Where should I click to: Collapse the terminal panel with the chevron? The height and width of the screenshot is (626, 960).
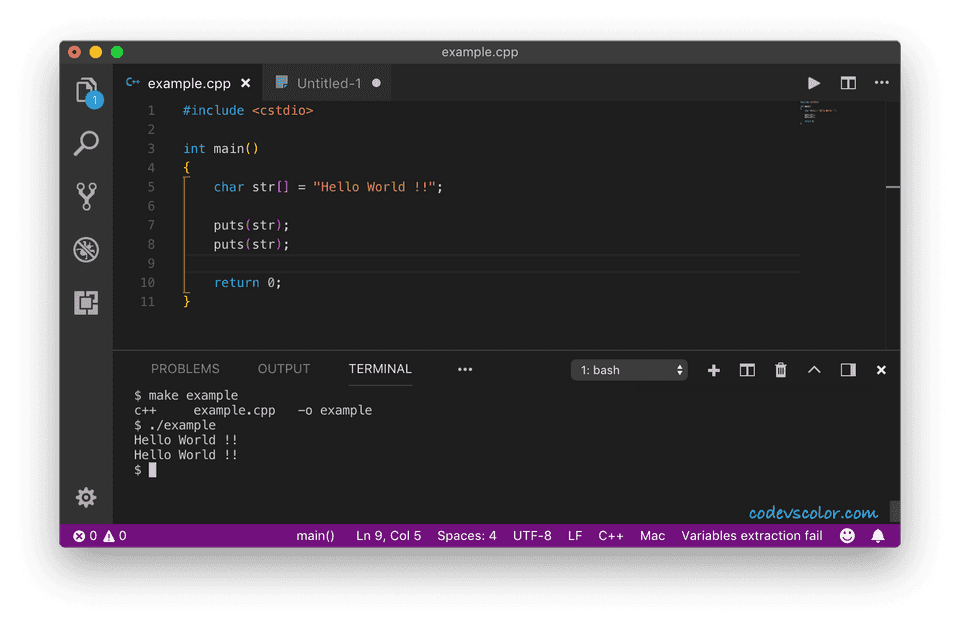pos(813,369)
